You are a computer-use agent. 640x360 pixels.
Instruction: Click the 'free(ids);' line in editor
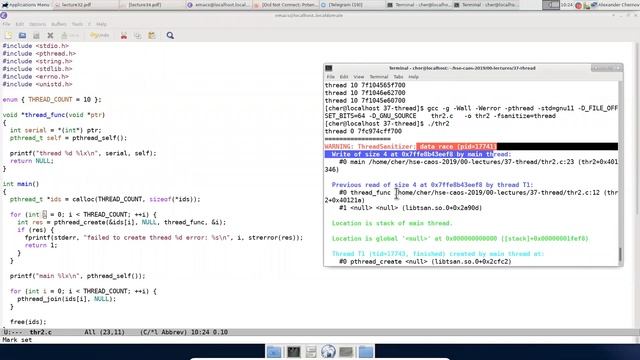coord(28,322)
